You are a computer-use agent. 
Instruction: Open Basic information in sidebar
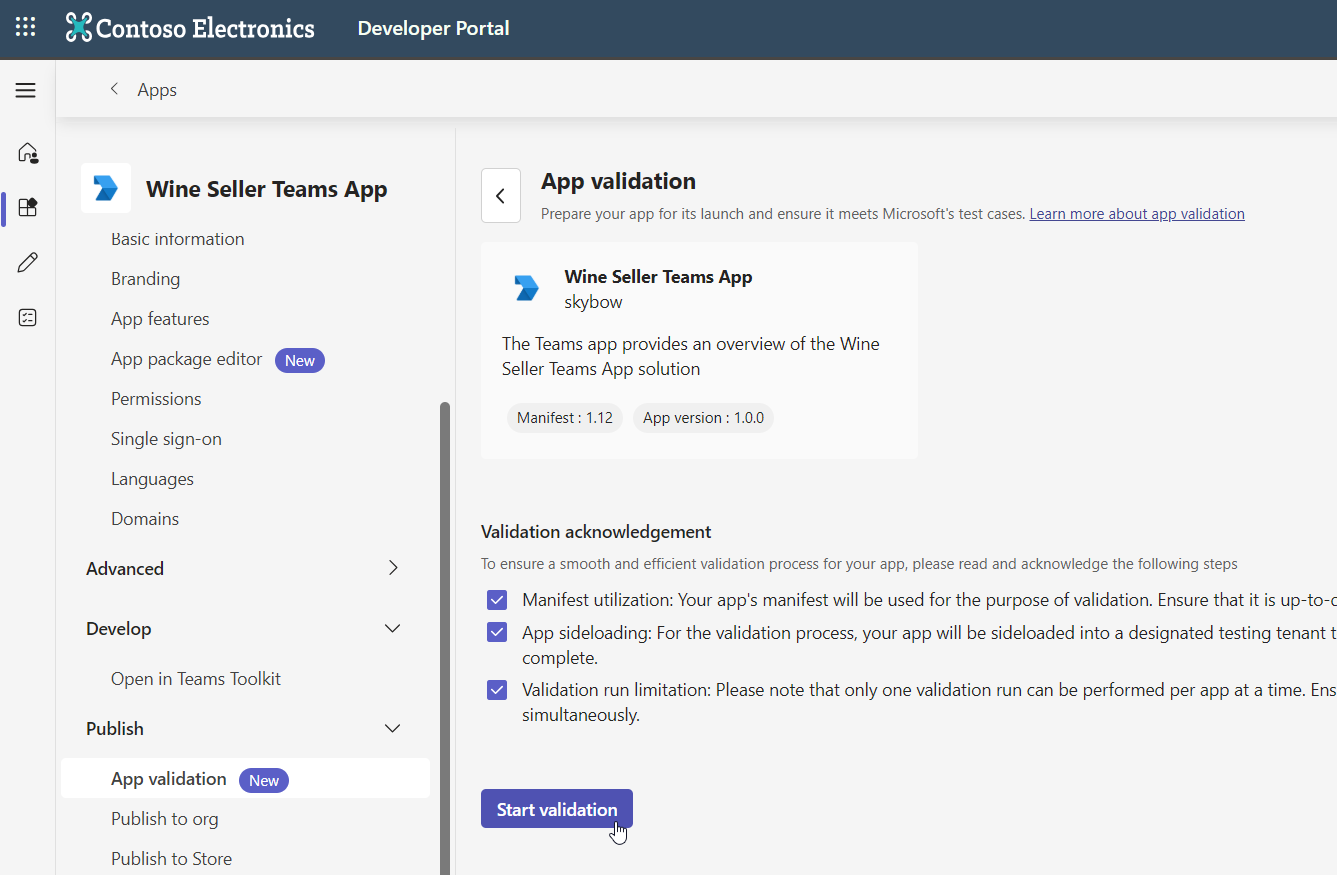coord(178,239)
